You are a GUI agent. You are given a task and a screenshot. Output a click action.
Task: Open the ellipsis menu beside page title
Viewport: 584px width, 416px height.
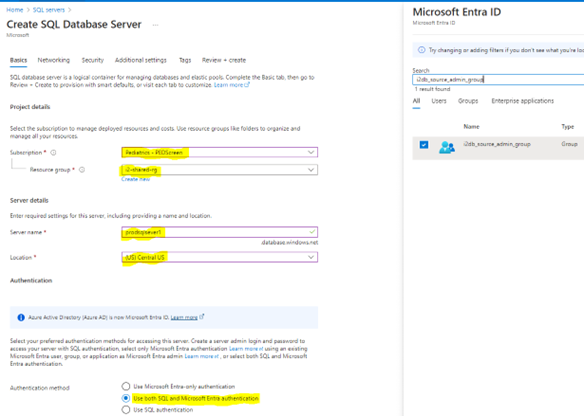(155, 25)
